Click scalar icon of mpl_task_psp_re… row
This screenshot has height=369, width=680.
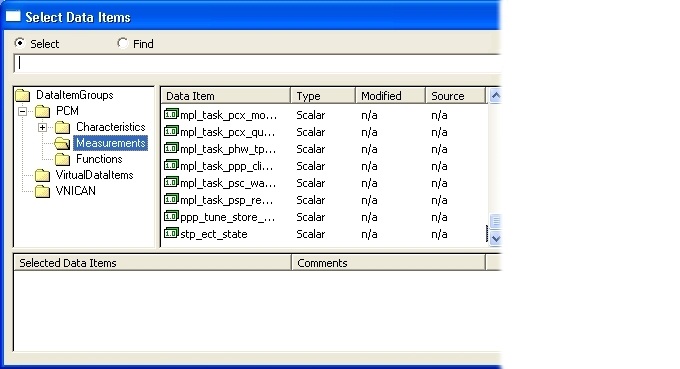pos(171,199)
